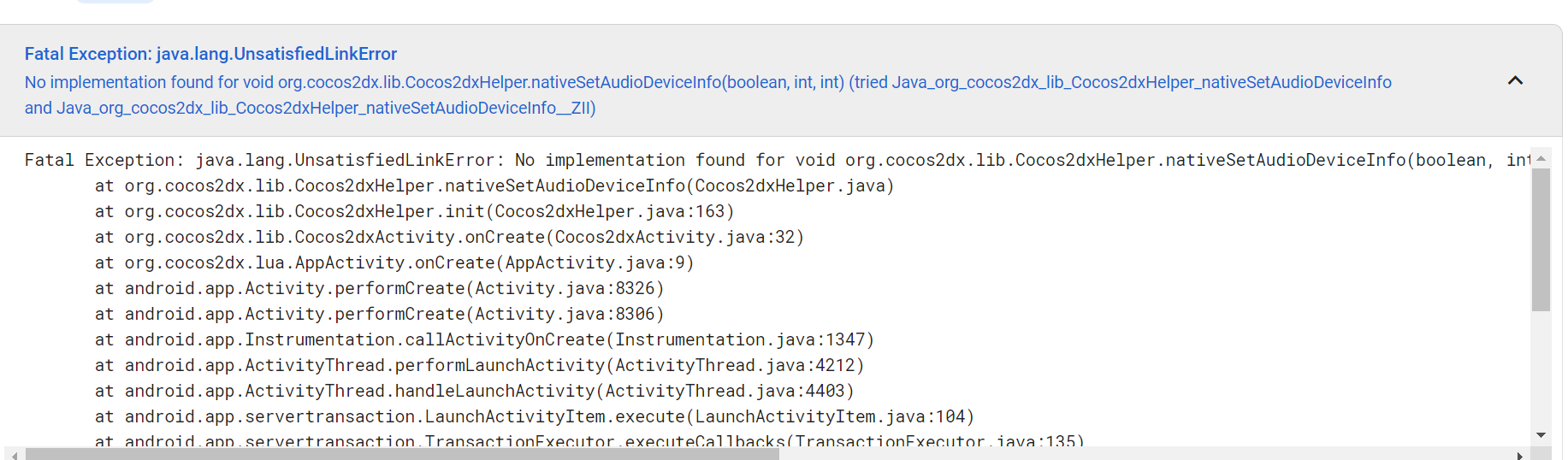
Task: Click the stack trace vertical scroll down arrow
Action: pyautogui.click(x=1541, y=435)
